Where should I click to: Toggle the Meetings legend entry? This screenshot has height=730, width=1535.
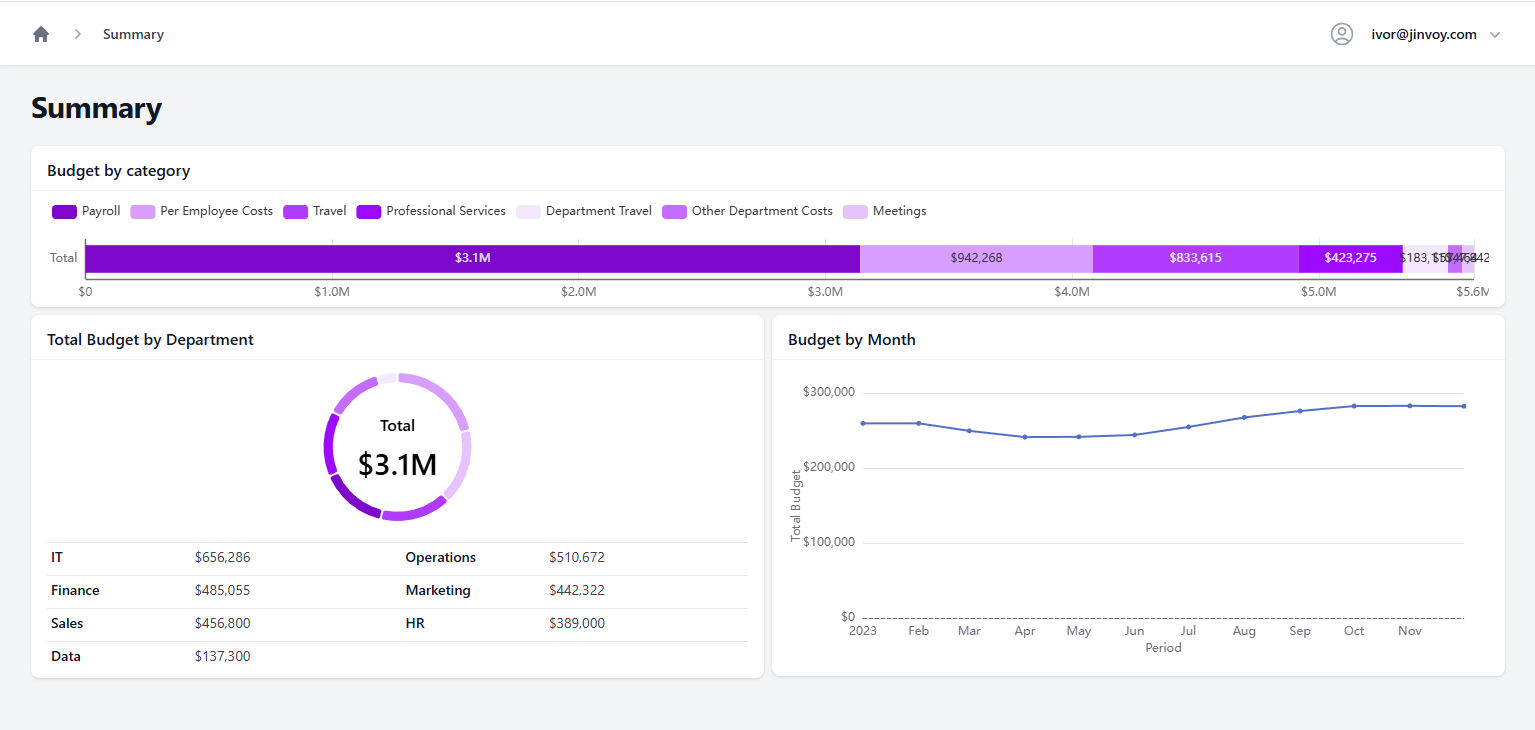tap(885, 211)
